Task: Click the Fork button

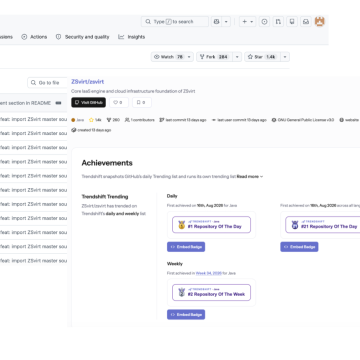Action: 214,57
